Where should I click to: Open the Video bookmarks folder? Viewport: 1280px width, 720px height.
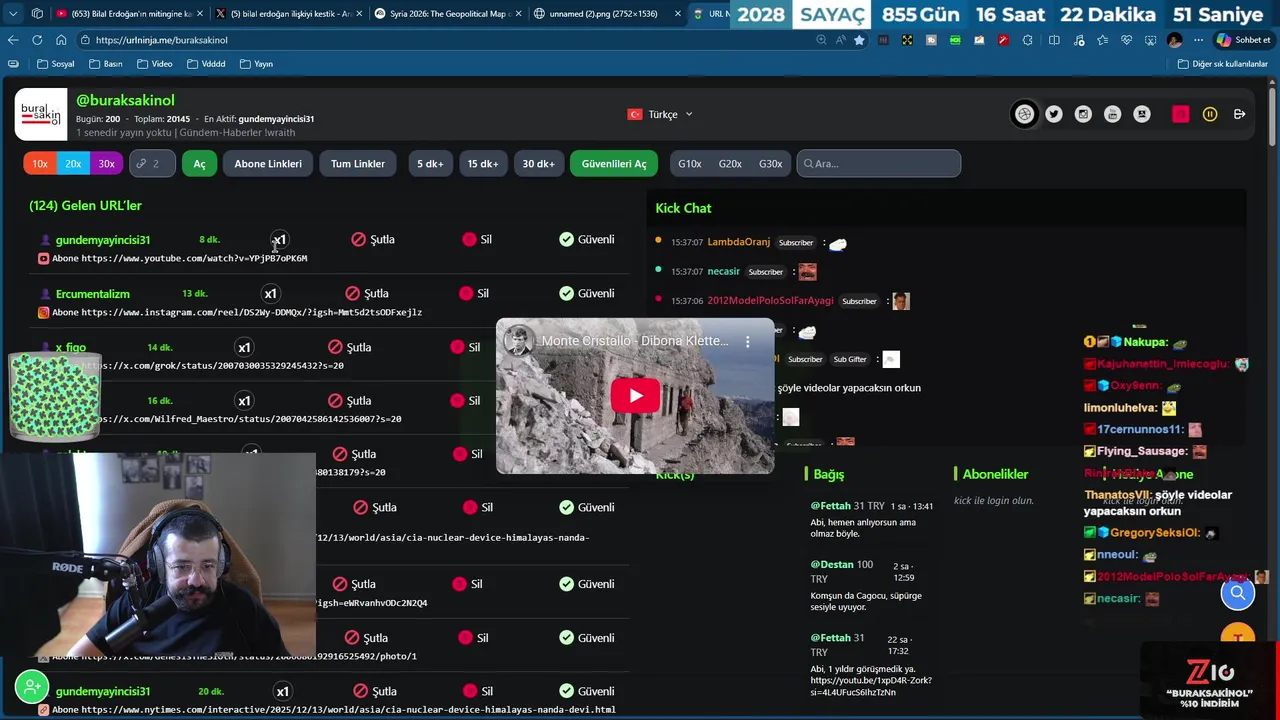coord(155,64)
